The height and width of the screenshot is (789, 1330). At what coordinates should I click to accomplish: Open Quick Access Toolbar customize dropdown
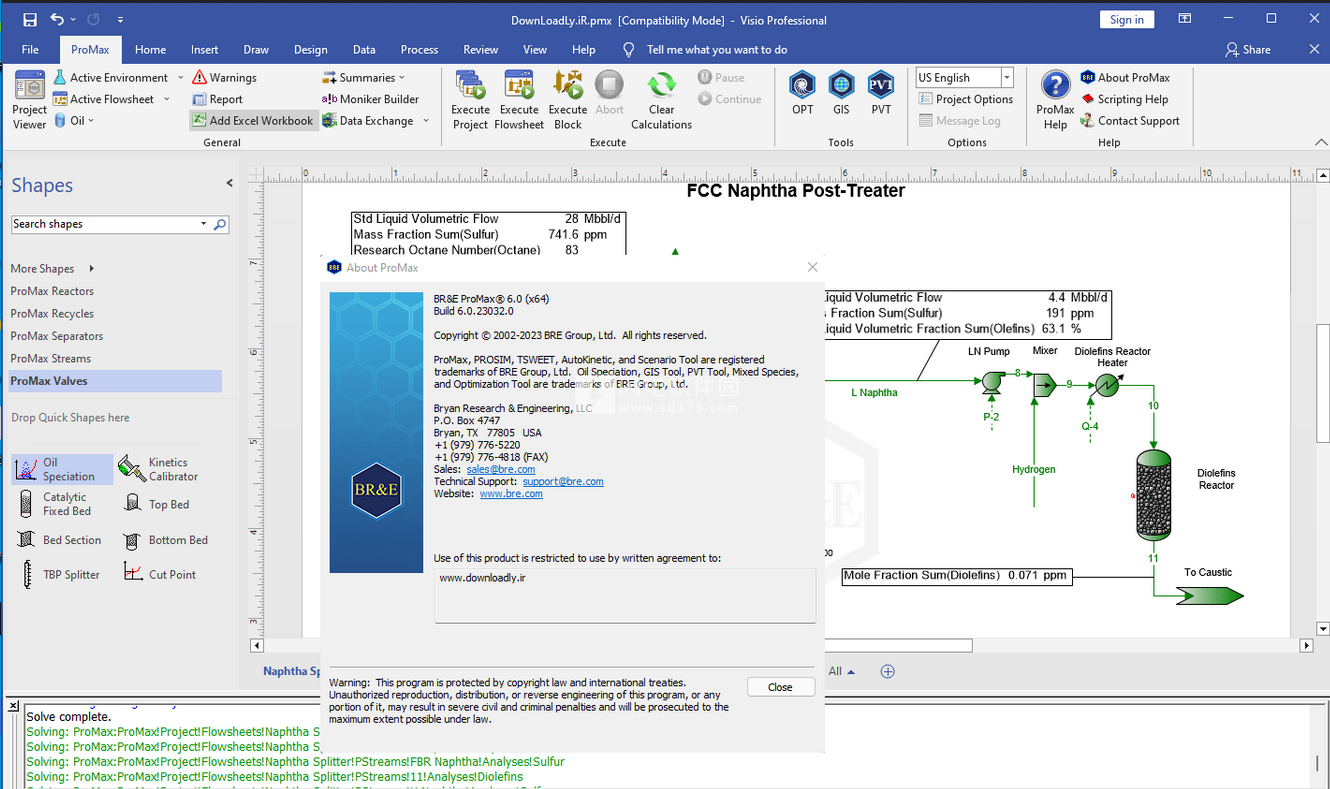[120, 19]
